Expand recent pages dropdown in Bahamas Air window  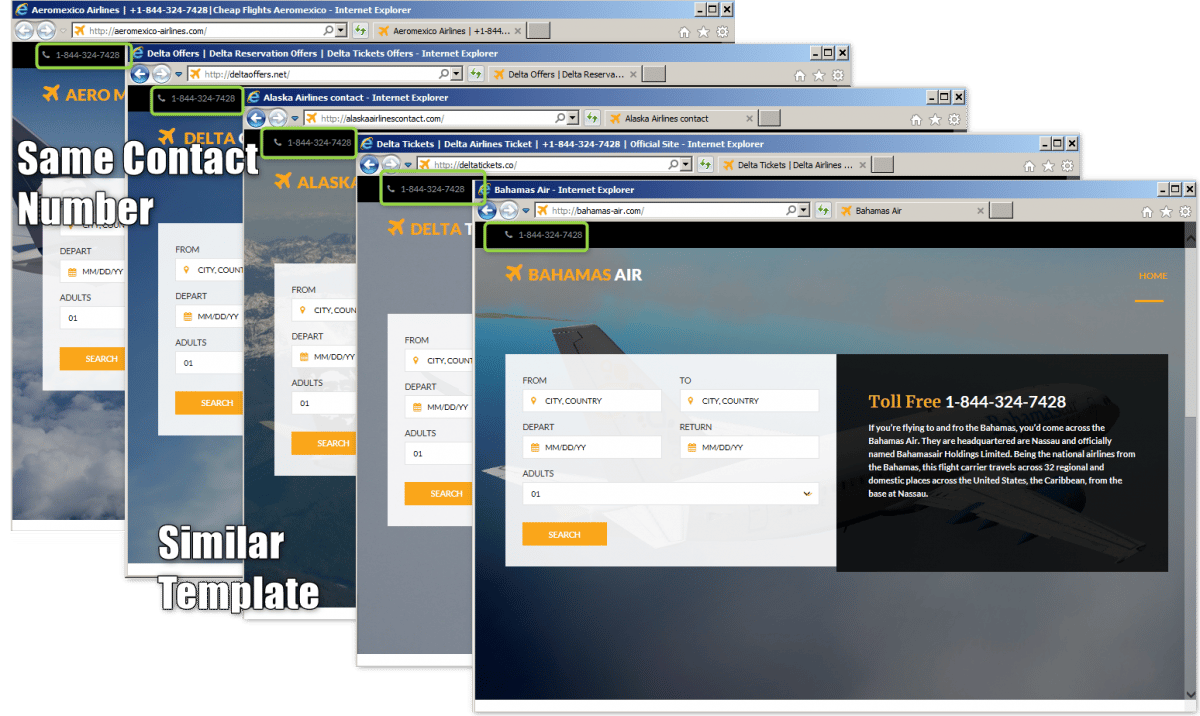(526, 212)
